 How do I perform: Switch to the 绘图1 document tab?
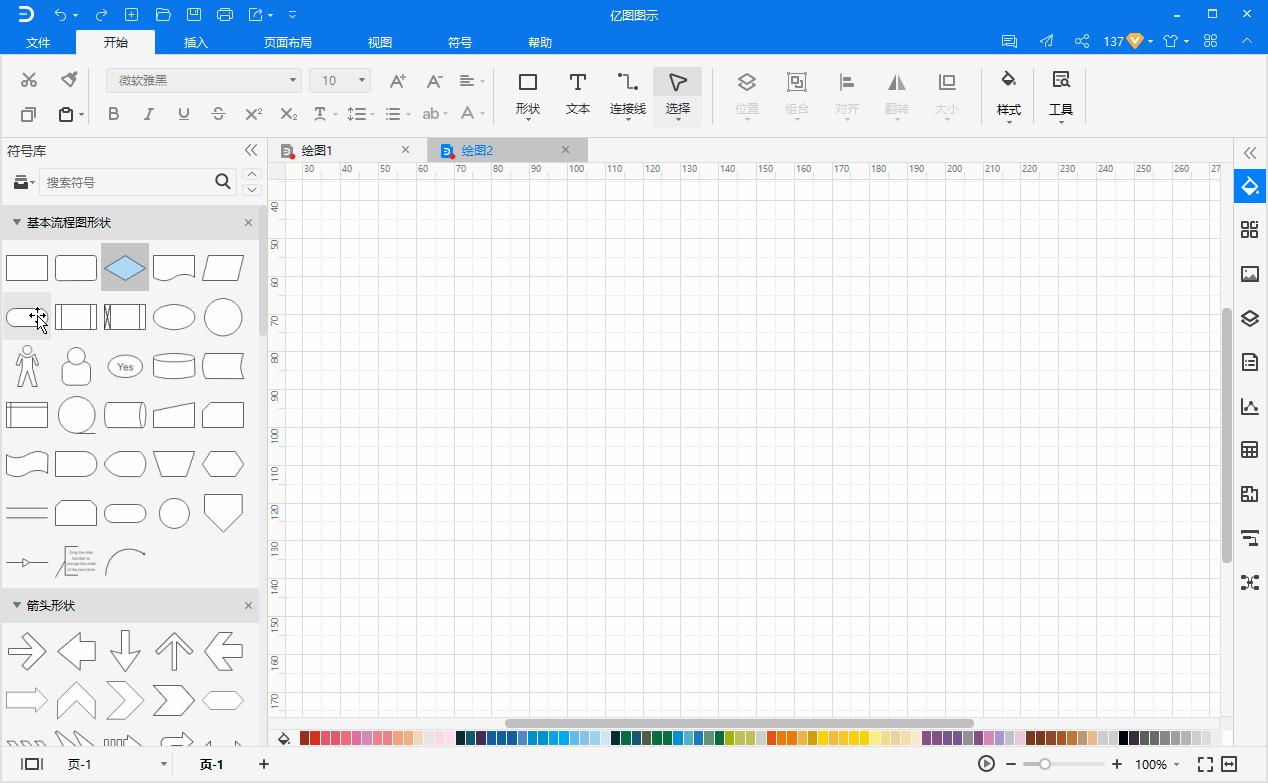pos(317,150)
